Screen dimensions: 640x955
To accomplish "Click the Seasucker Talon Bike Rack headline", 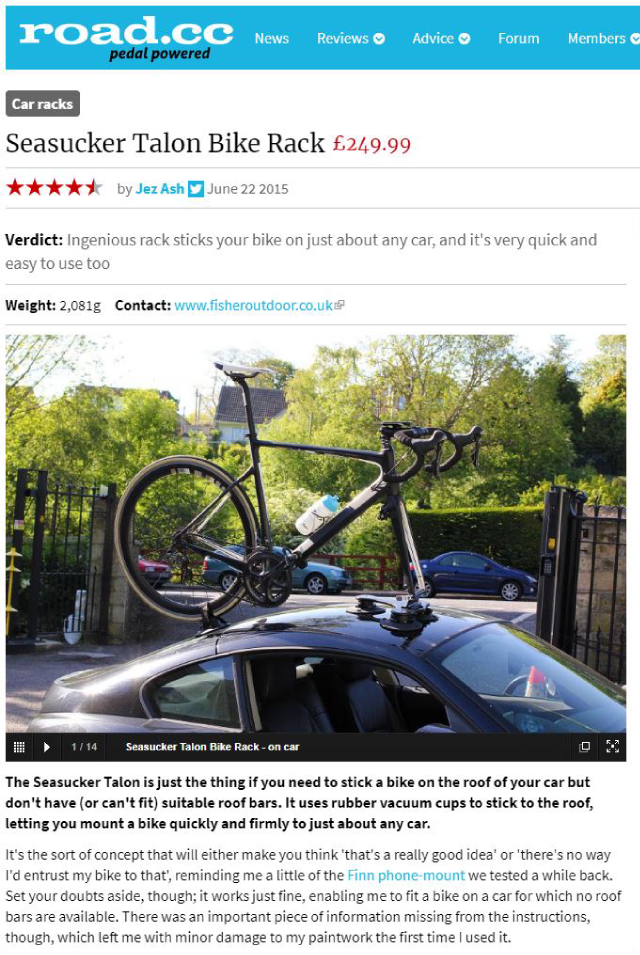I will point(165,143).
